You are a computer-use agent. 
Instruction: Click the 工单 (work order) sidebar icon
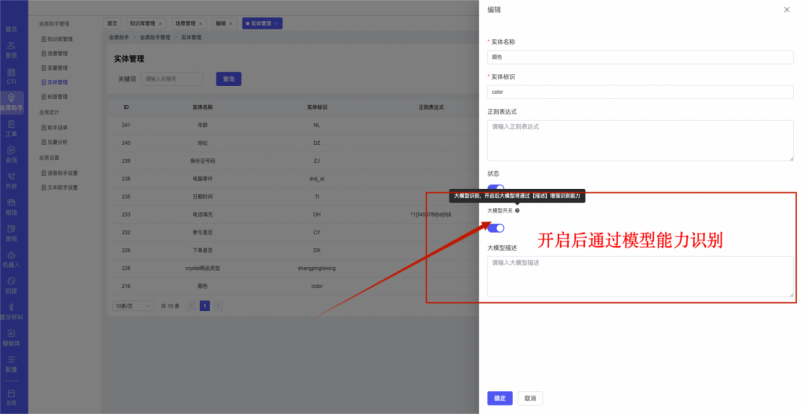pyautogui.click(x=11, y=129)
